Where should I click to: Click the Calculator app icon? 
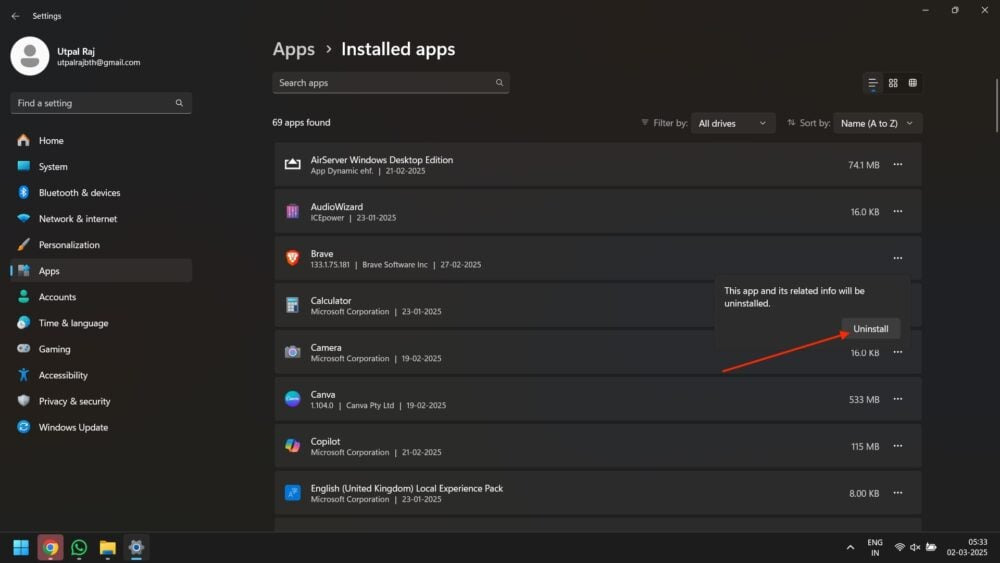292,305
